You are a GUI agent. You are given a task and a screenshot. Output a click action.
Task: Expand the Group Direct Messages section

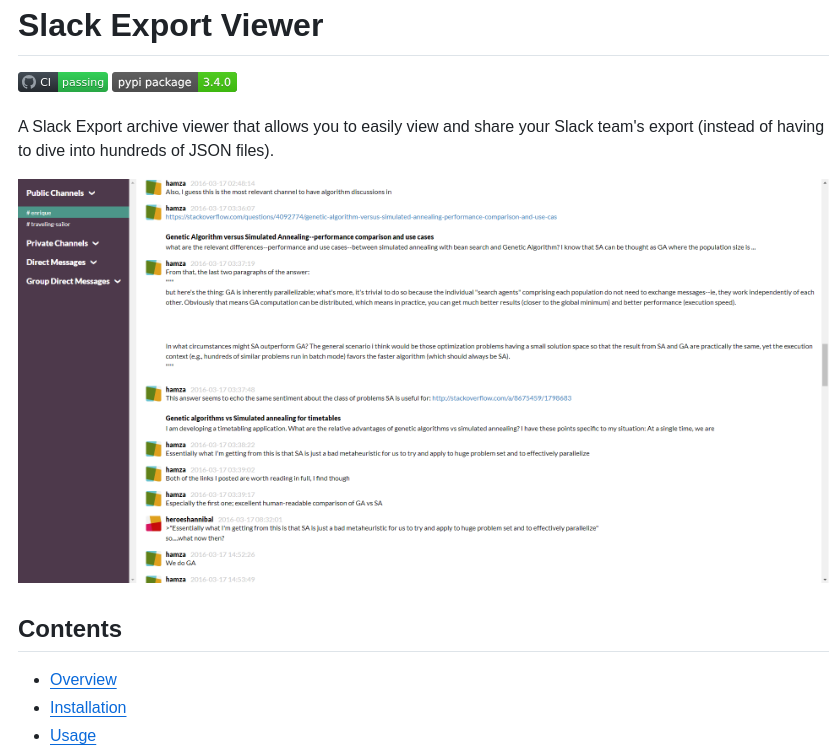click(117, 281)
